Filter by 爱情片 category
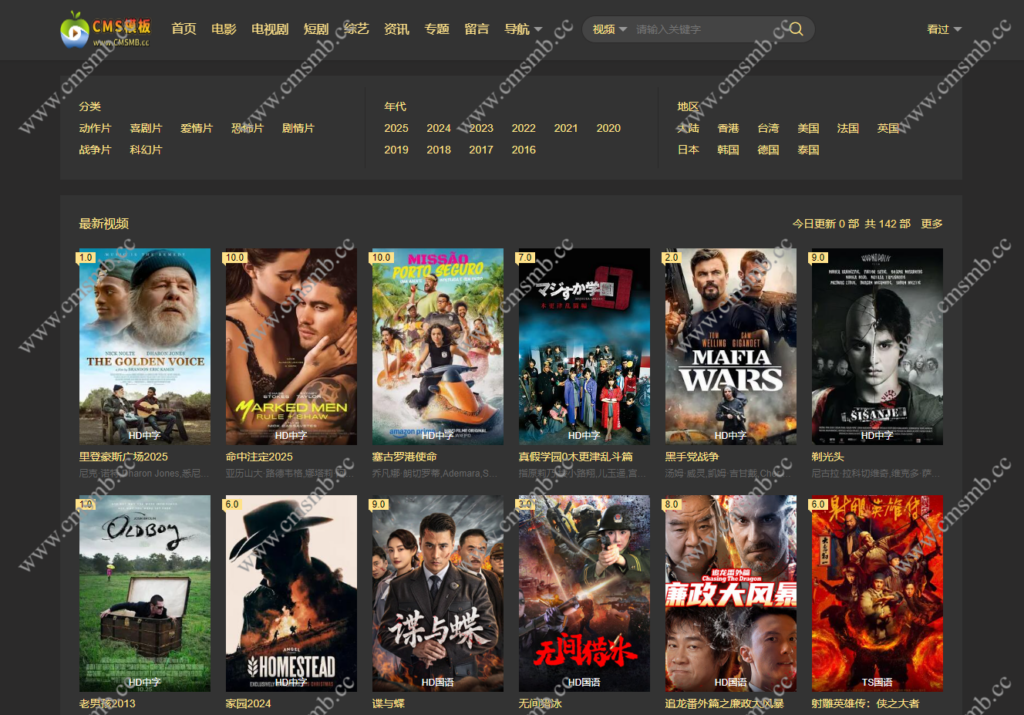The height and width of the screenshot is (715, 1024). click(x=197, y=128)
